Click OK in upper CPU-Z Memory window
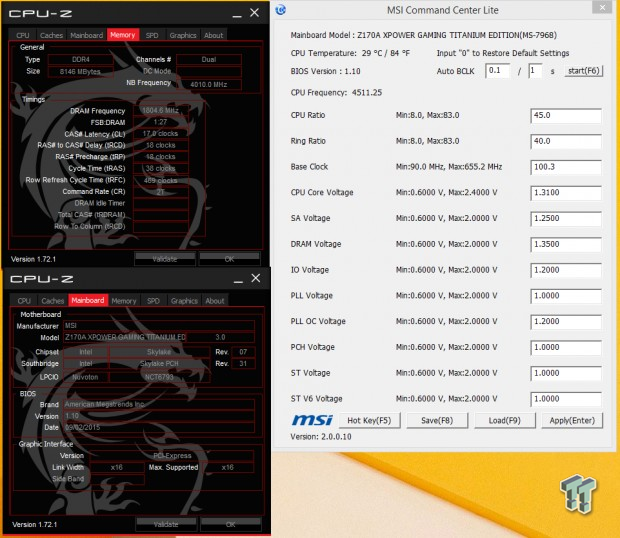Viewport: 620px width, 538px height. coord(229,259)
